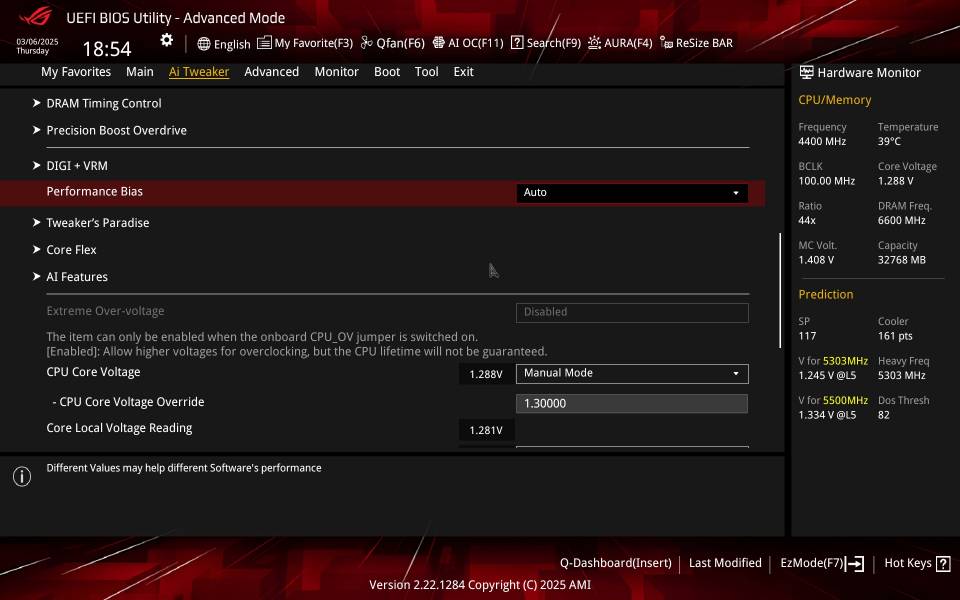Expand Precision Boost Overdrive submenu
960x600 pixels.
116,130
